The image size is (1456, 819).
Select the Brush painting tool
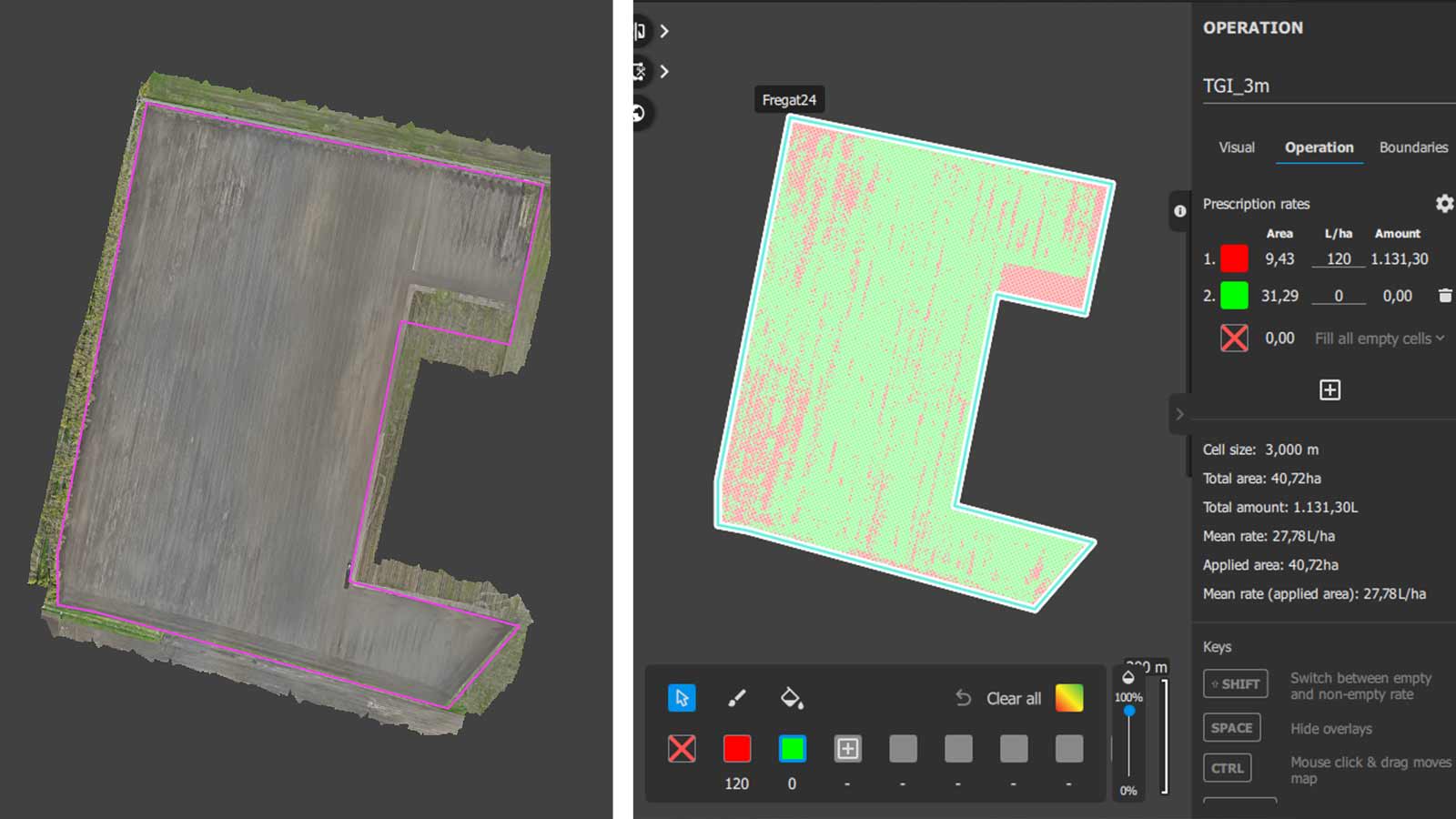click(x=737, y=699)
